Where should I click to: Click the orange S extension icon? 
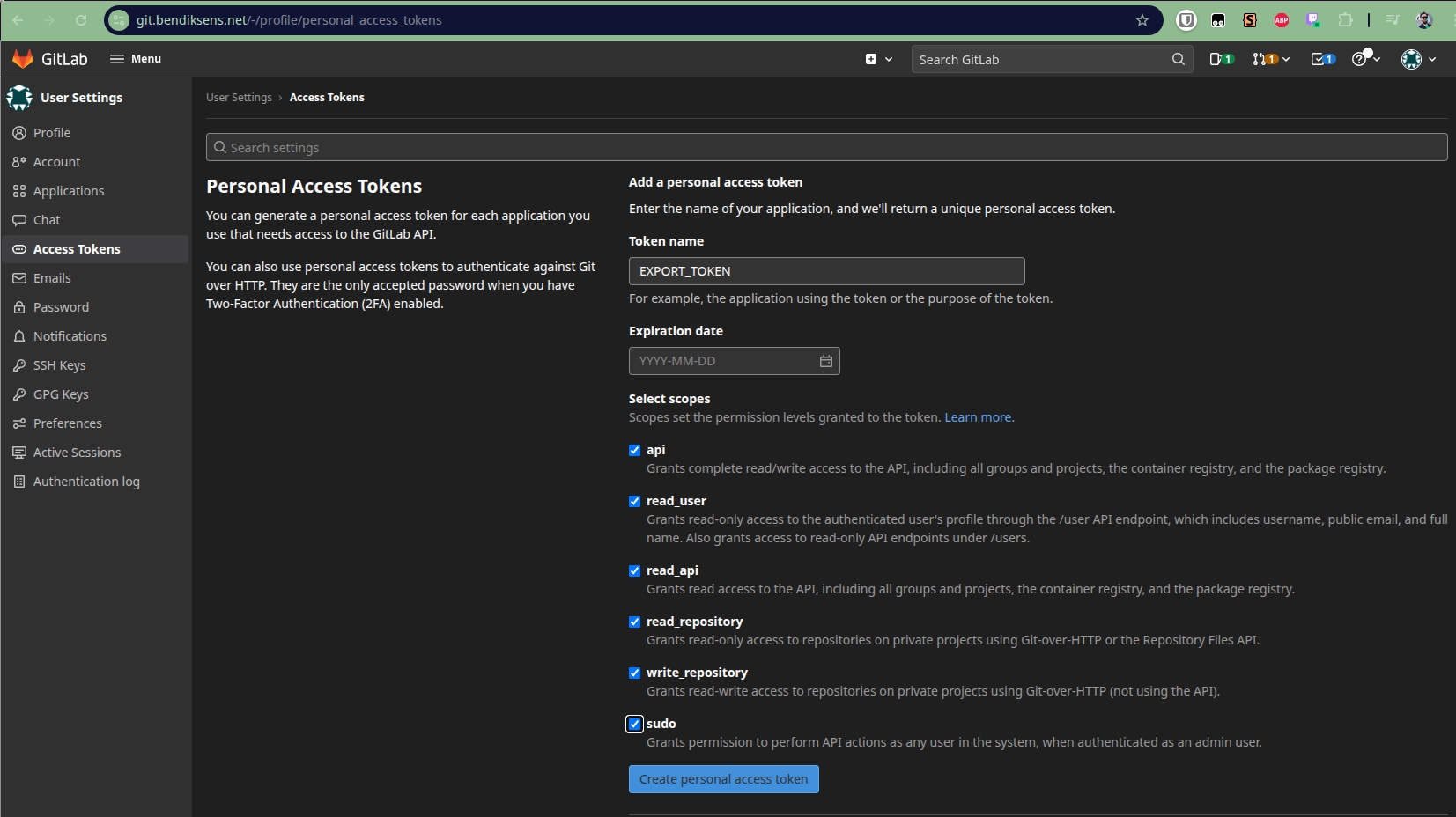tap(1250, 20)
